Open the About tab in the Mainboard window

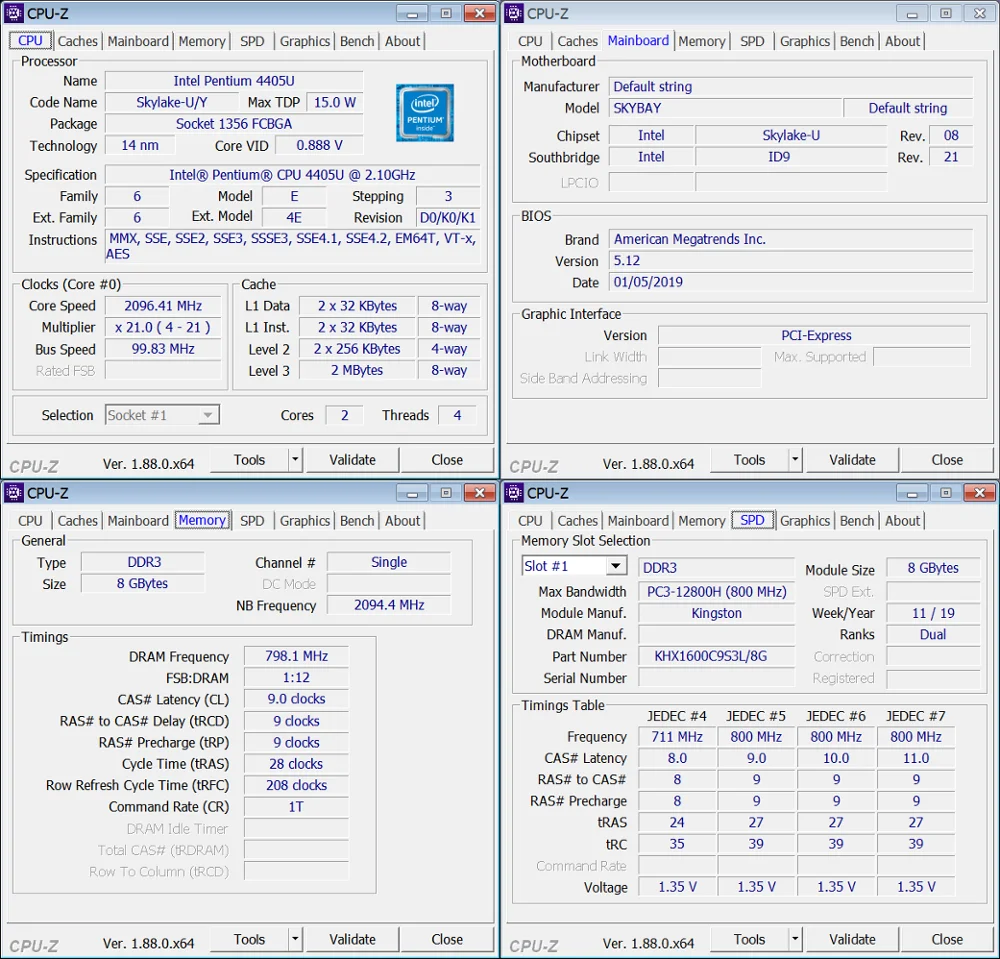902,41
